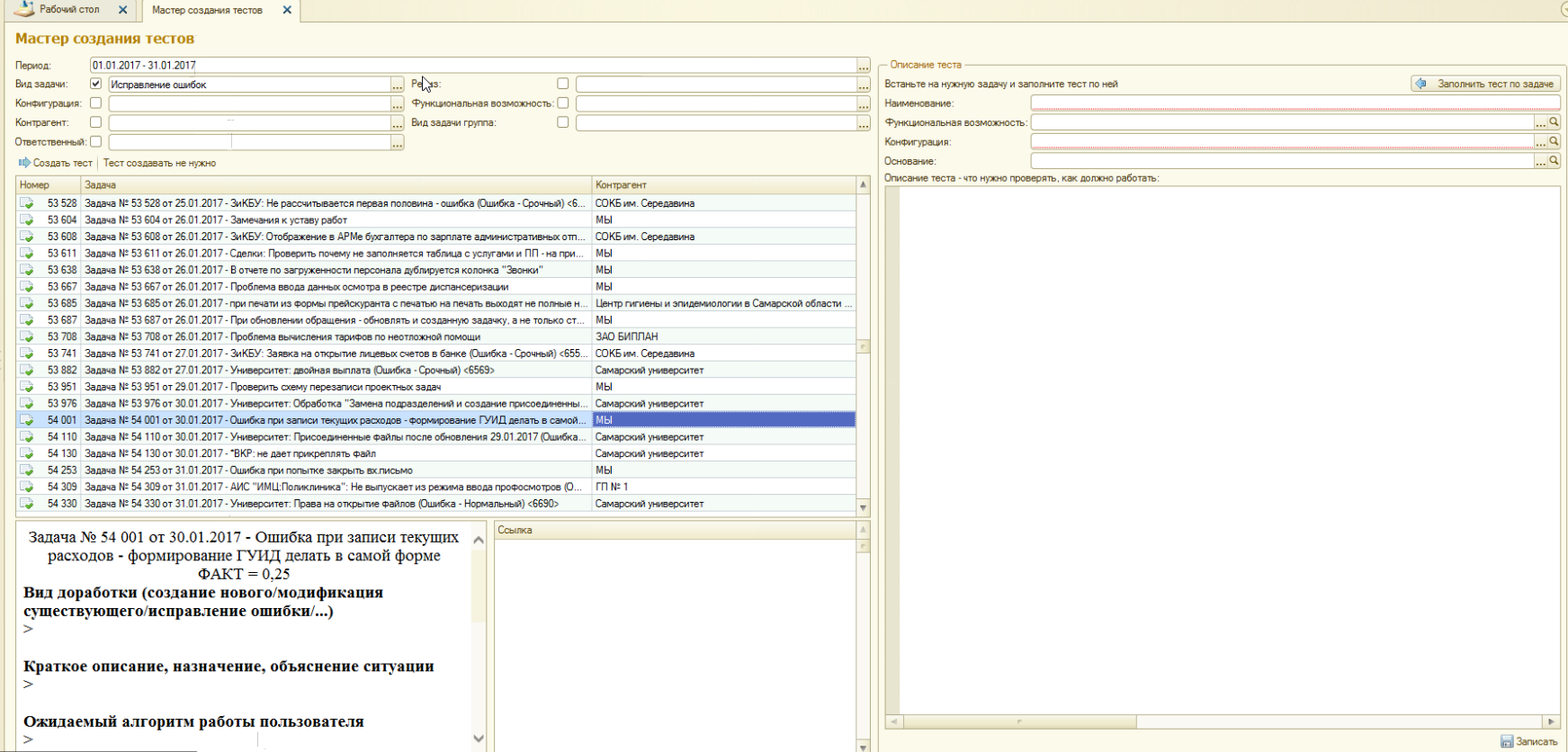This screenshot has width=1568, height=752.
Task: Click the row icon for task 53 667
Action: click(x=27, y=286)
